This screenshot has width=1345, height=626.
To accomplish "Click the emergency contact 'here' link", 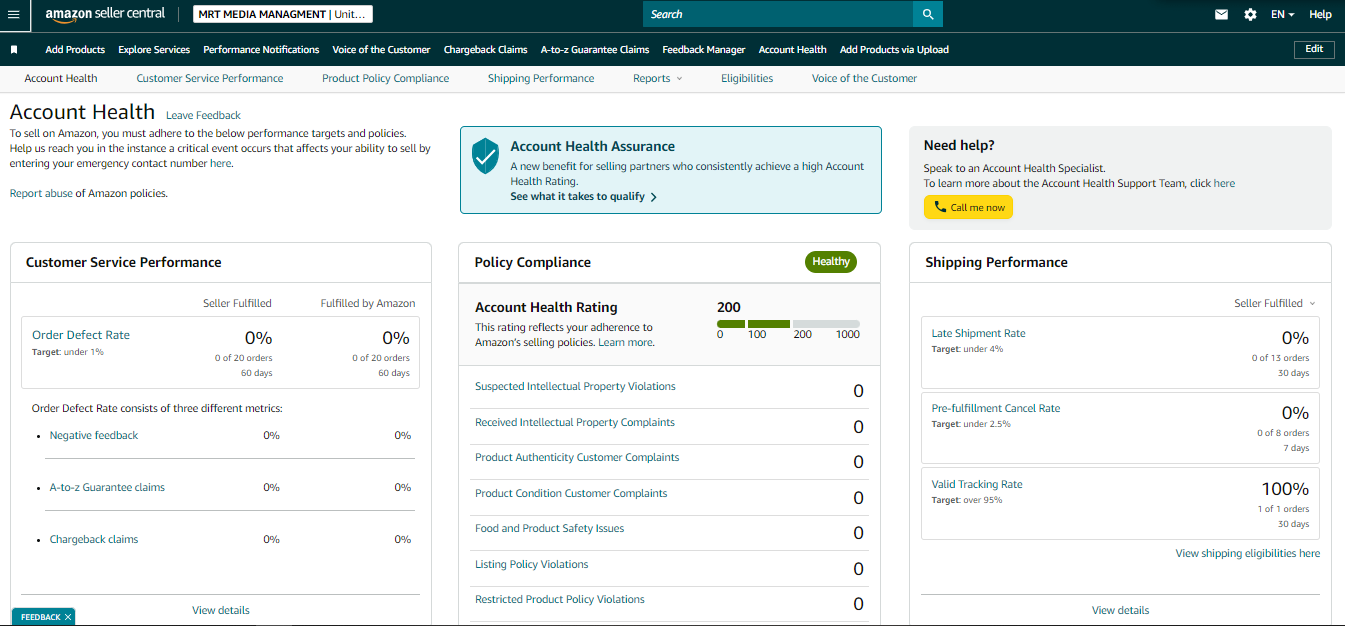I will (220, 163).
